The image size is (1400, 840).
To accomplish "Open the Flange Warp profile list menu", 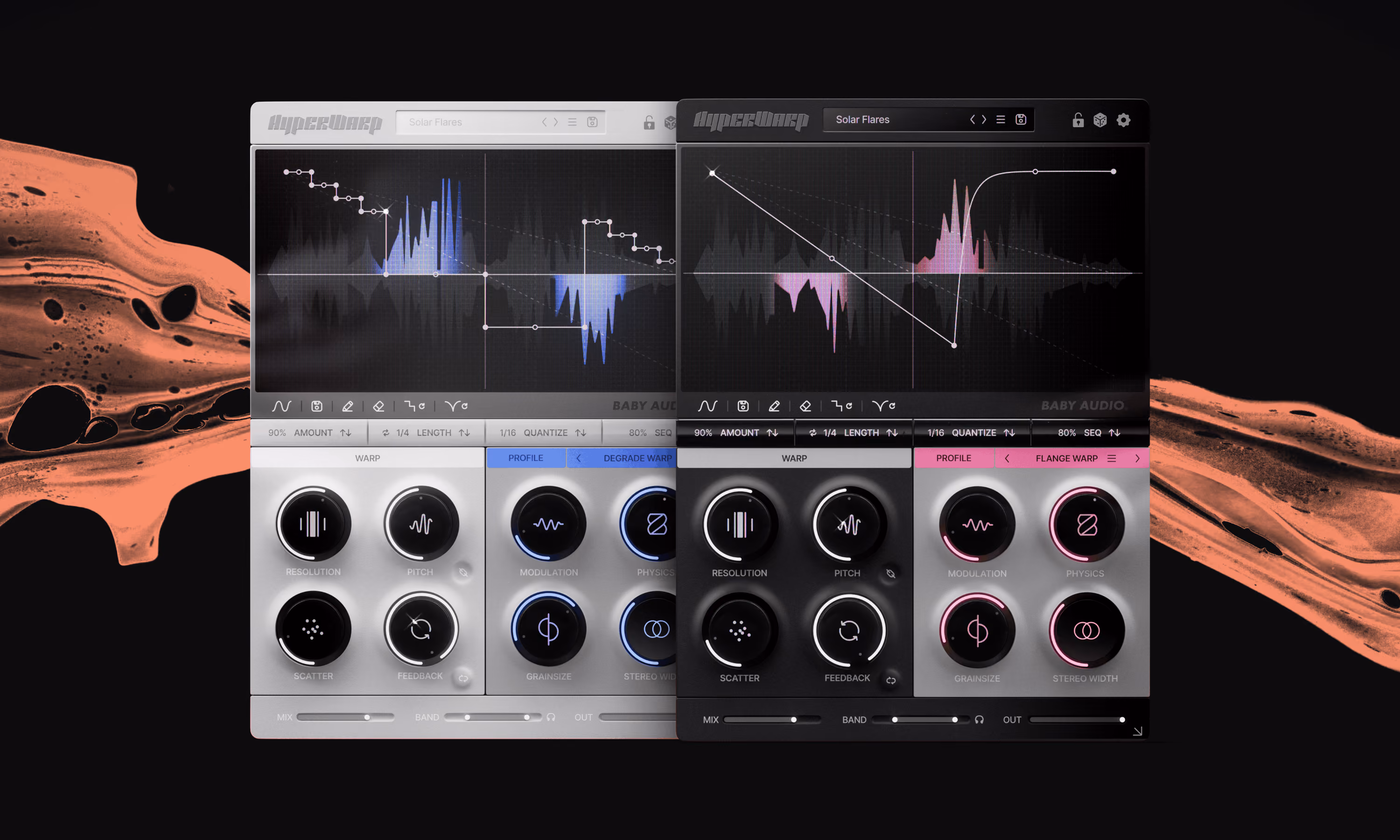I will (1112, 458).
